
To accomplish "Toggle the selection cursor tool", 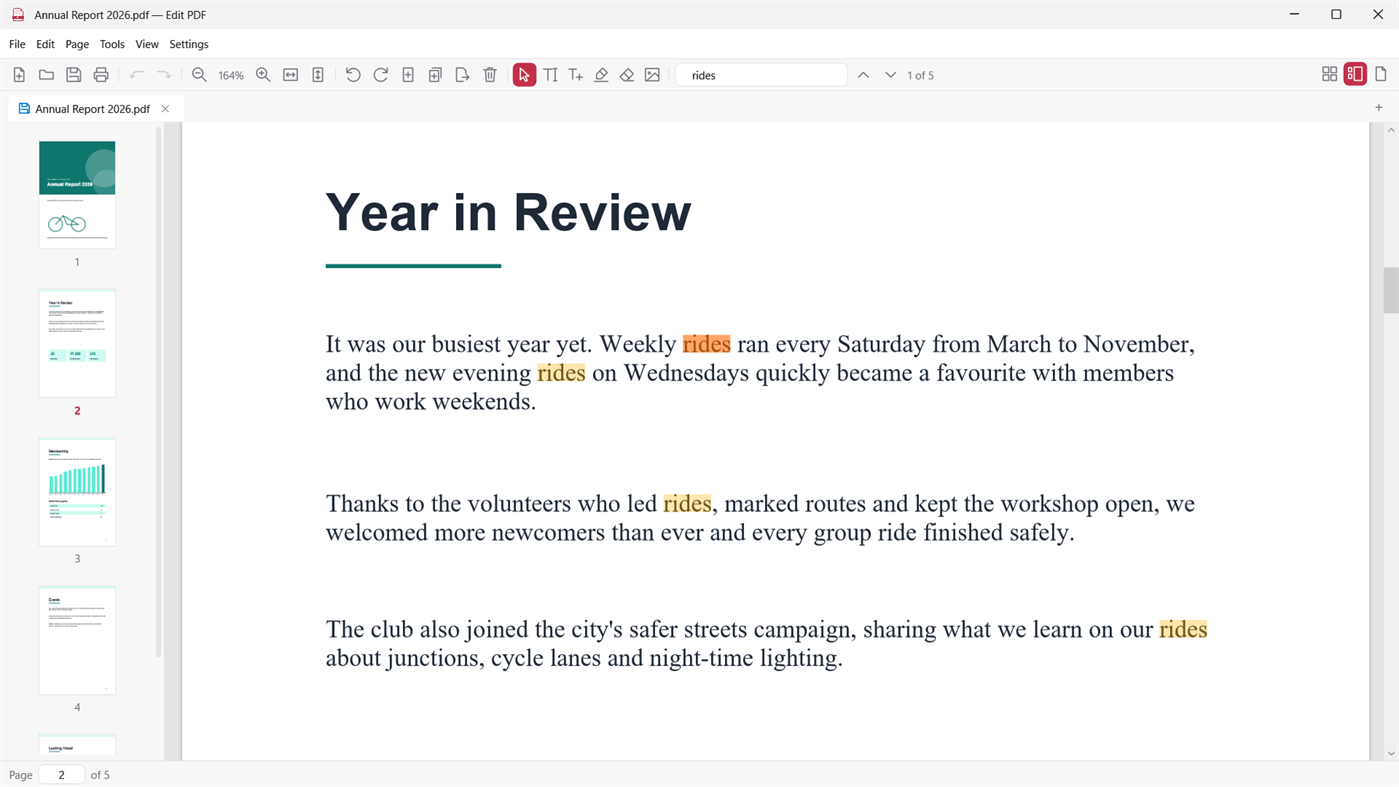I will pyautogui.click(x=524, y=75).
